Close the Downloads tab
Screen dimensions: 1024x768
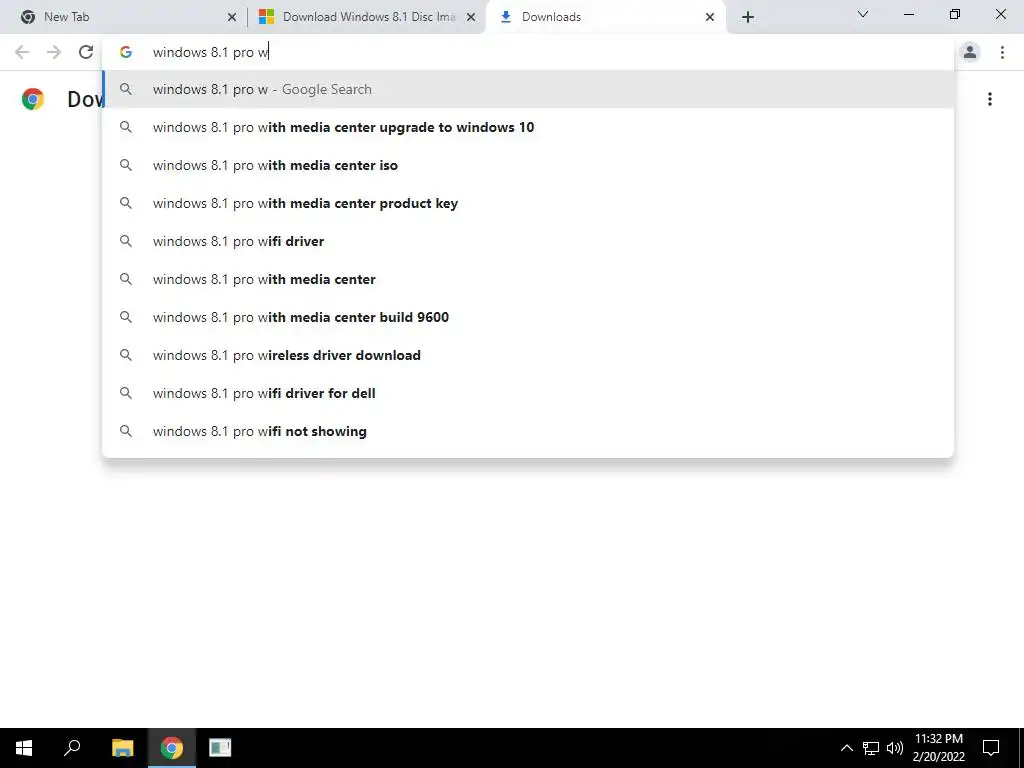[x=710, y=18]
